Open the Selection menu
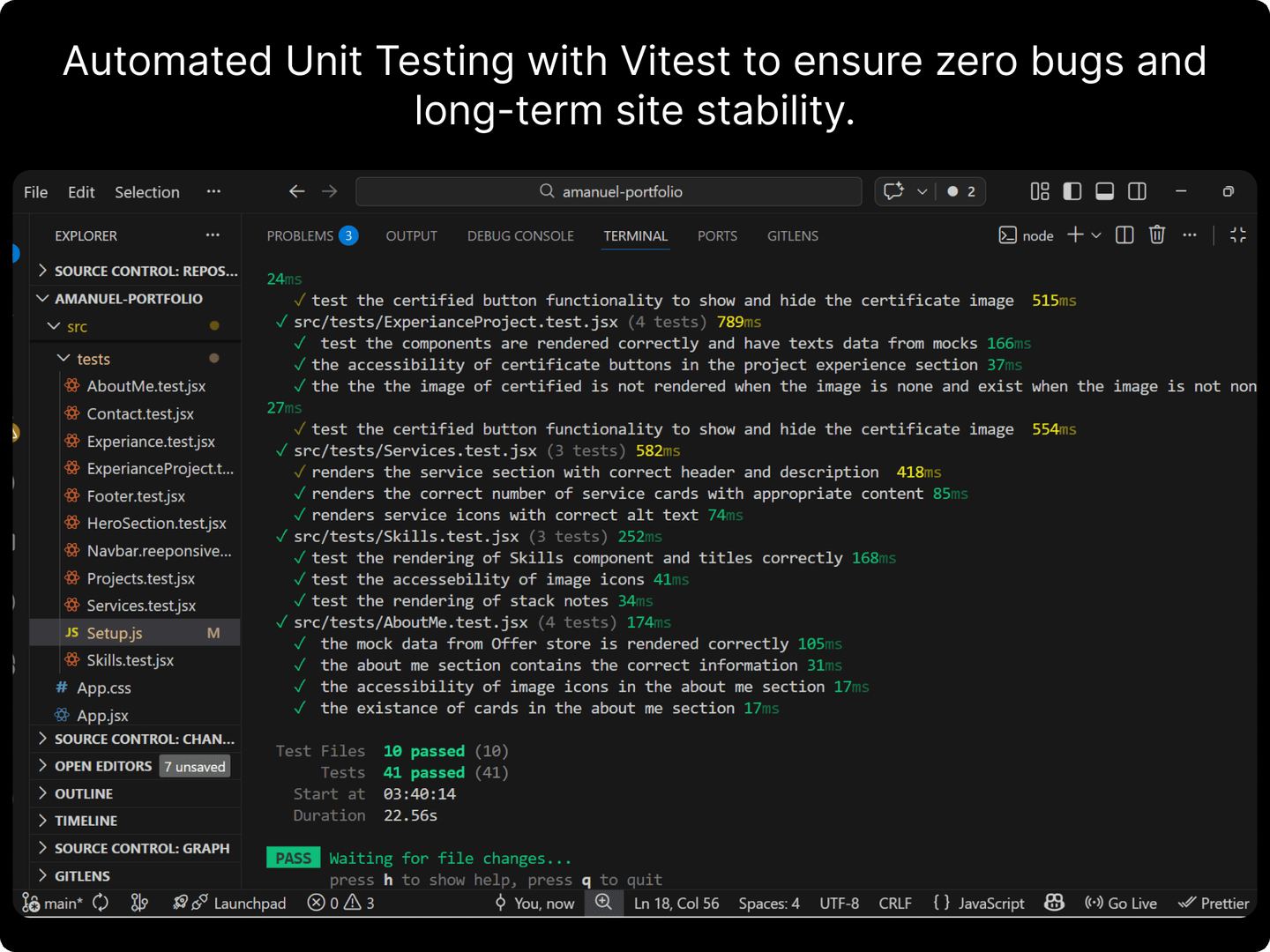The height and width of the screenshot is (952, 1270). pyautogui.click(x=146, y=191)
